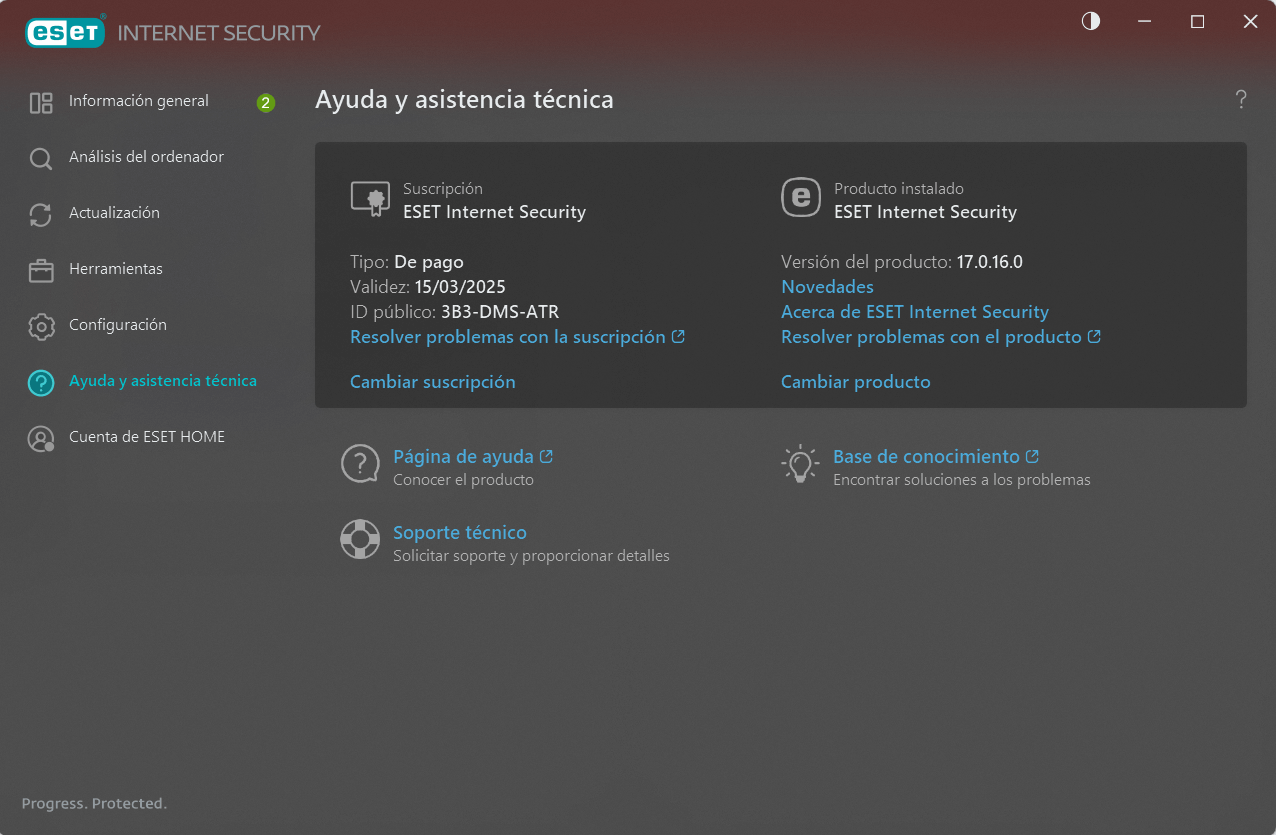Image resolution: width=1276 pixels, height=835 pixels.
Task: Click the help question mark at the page's top right
Action: pos(1241,99)
